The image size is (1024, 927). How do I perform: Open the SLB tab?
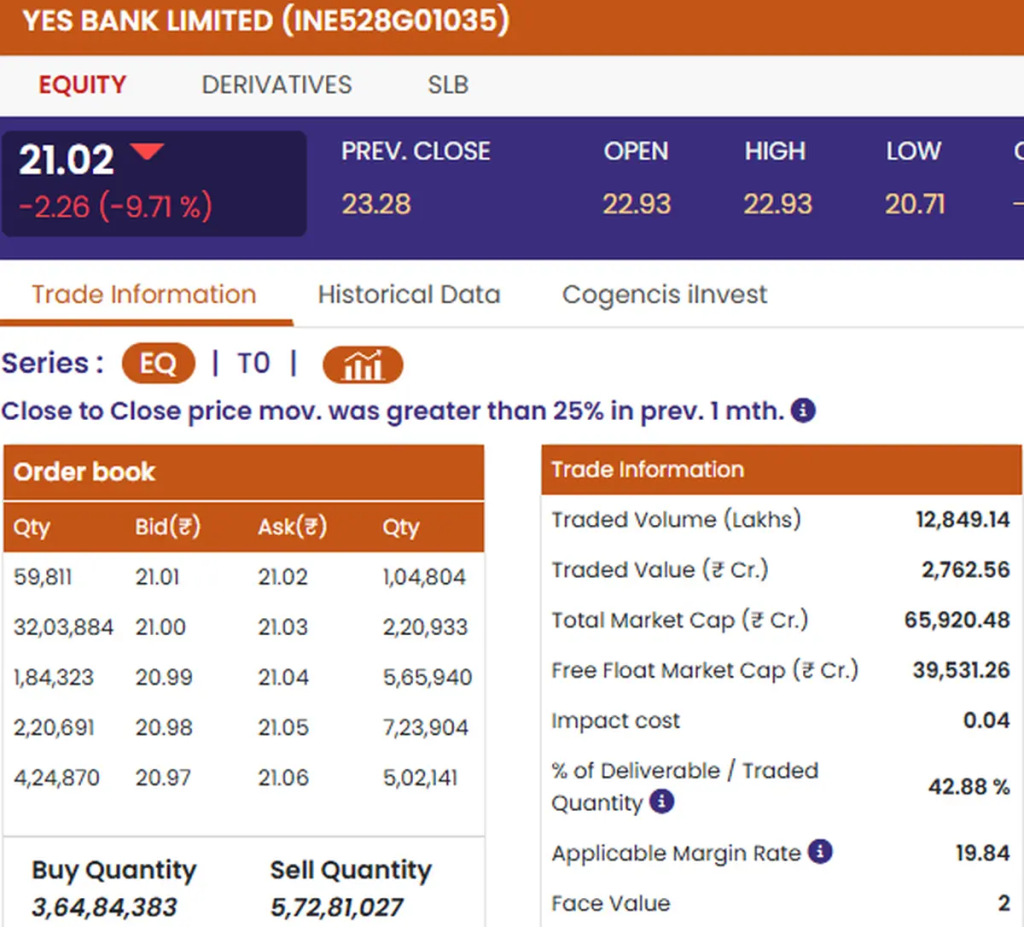pyautogui.click(x=448, y=85)
